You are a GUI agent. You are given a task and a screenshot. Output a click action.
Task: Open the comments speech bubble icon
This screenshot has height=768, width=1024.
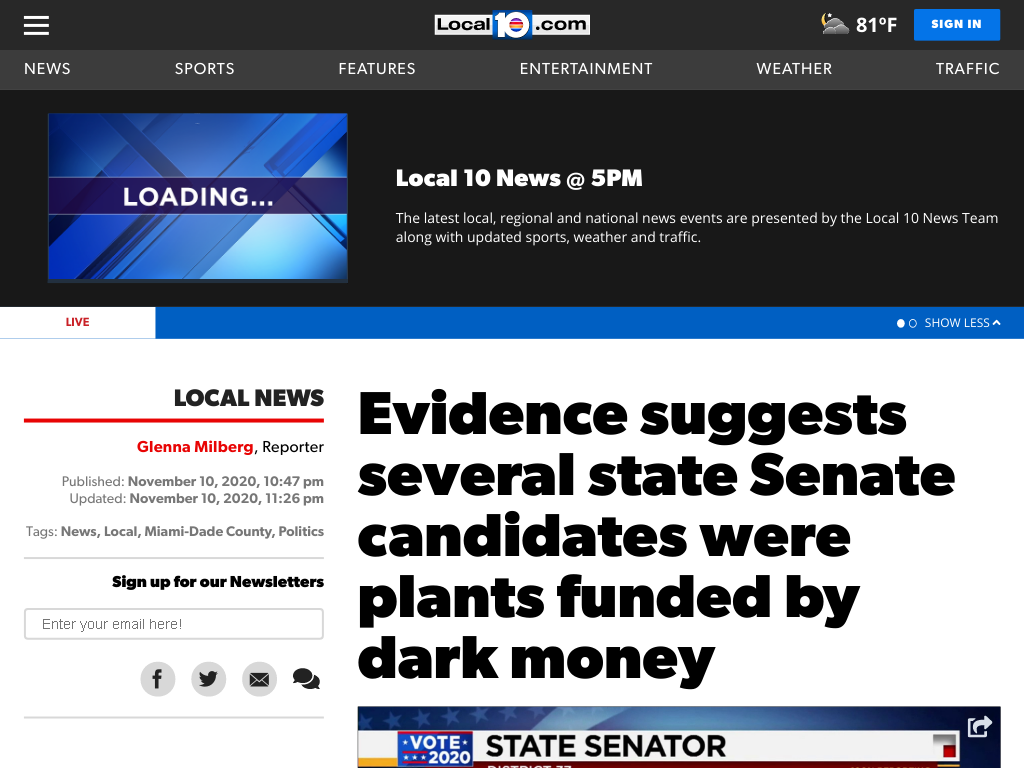[306, 679]
